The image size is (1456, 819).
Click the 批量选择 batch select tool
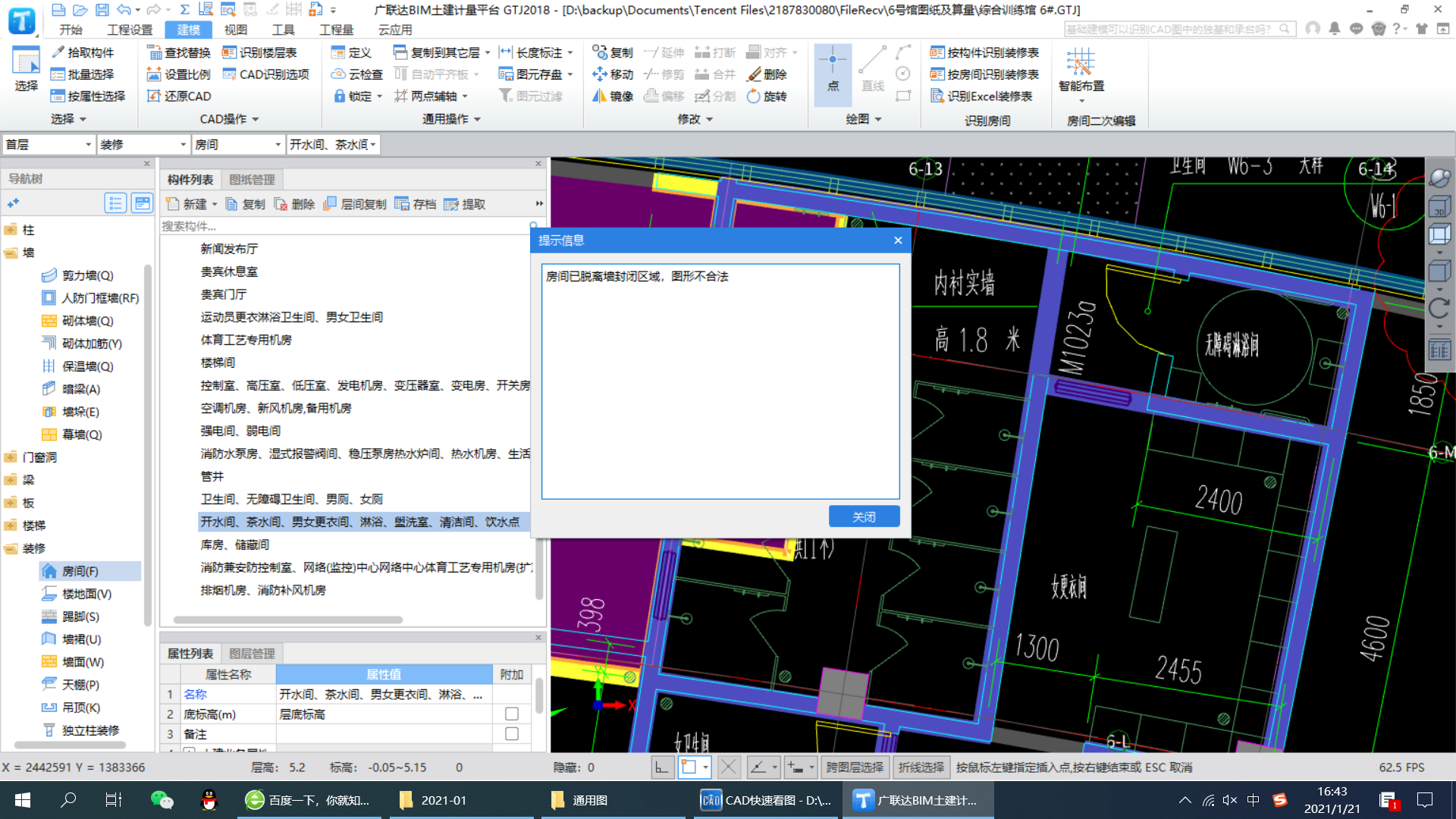(x=82, y=74)
